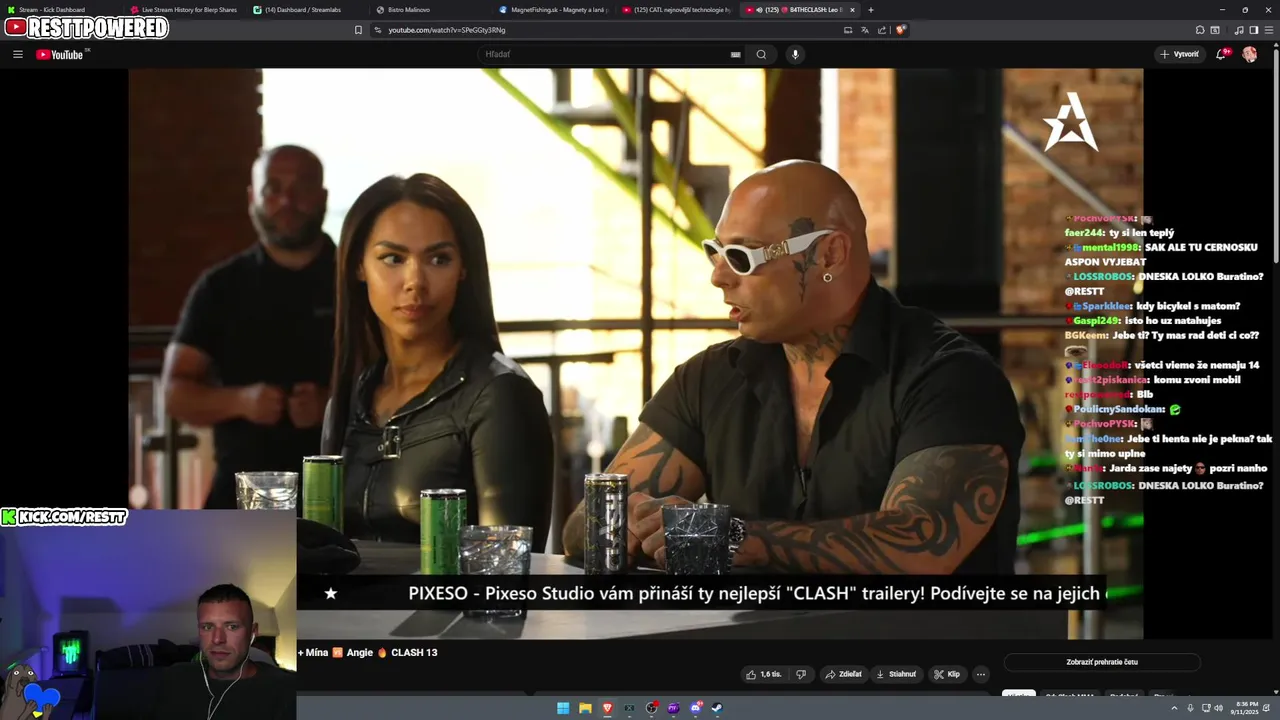Like the video with 1,6 tis. likes
The width and height of the screenshot is (1280, 720).
point(763,674)
